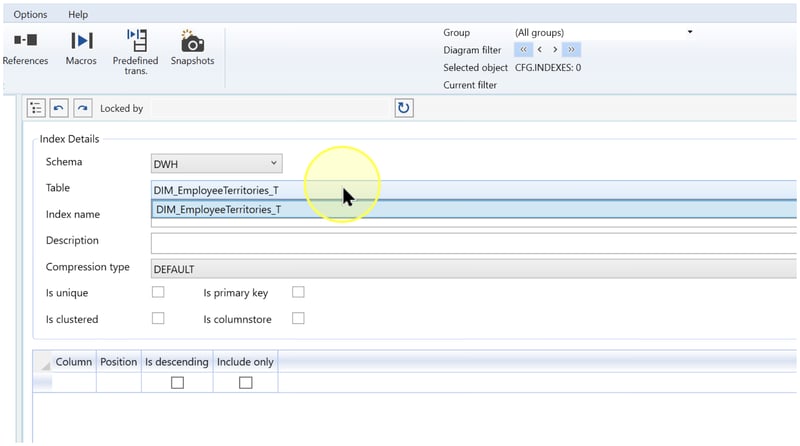Image resolution: width=800 pixels, height=446 pixels.
Task: Click the Table input field
Action: tap(473, 190)
